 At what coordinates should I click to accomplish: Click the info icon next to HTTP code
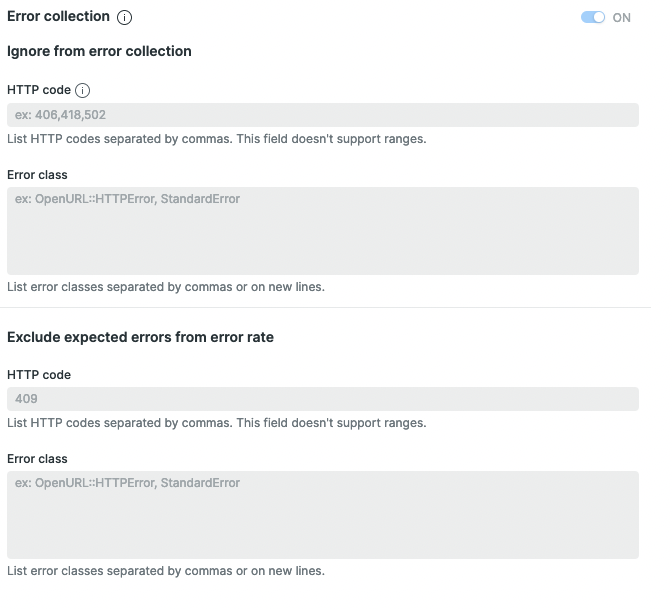83,90
